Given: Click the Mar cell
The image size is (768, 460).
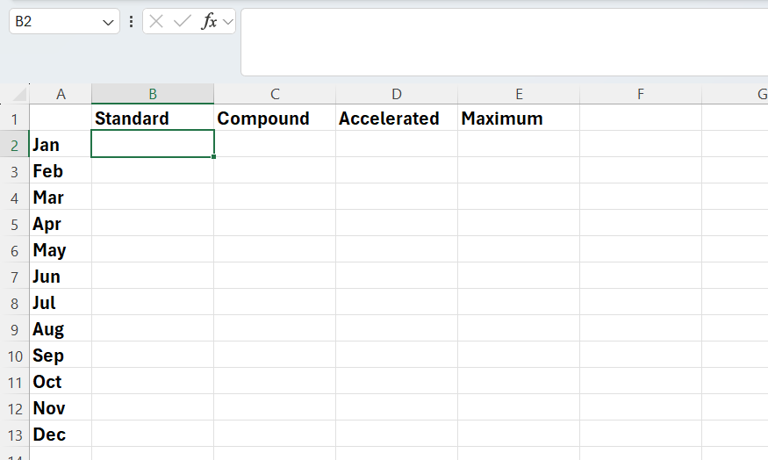Looking at the screenshot, I should (61, 197).
